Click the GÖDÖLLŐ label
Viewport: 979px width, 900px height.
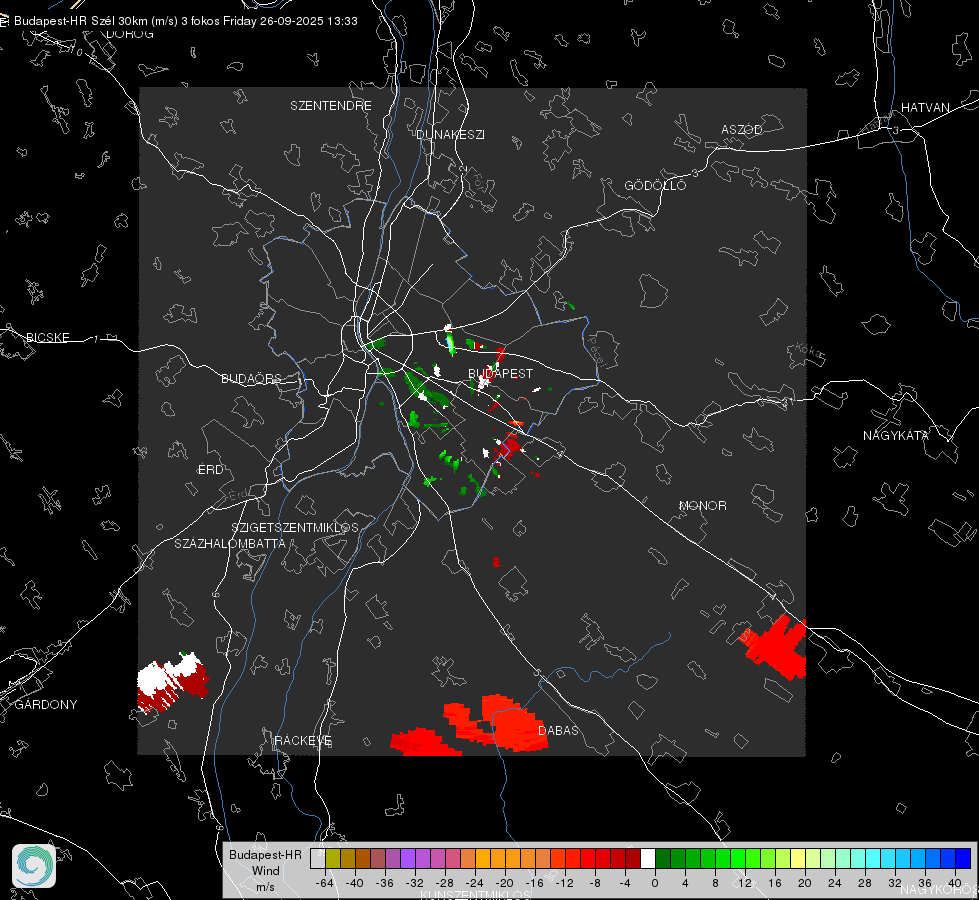655,185
